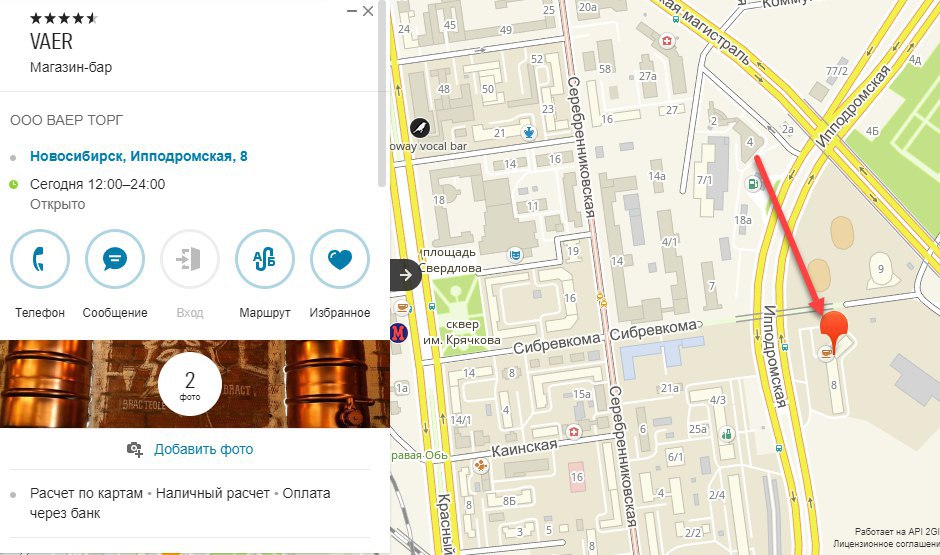940x555 pixels.
Task: Select the VAER title heading
Action: [x=52, y=41]
